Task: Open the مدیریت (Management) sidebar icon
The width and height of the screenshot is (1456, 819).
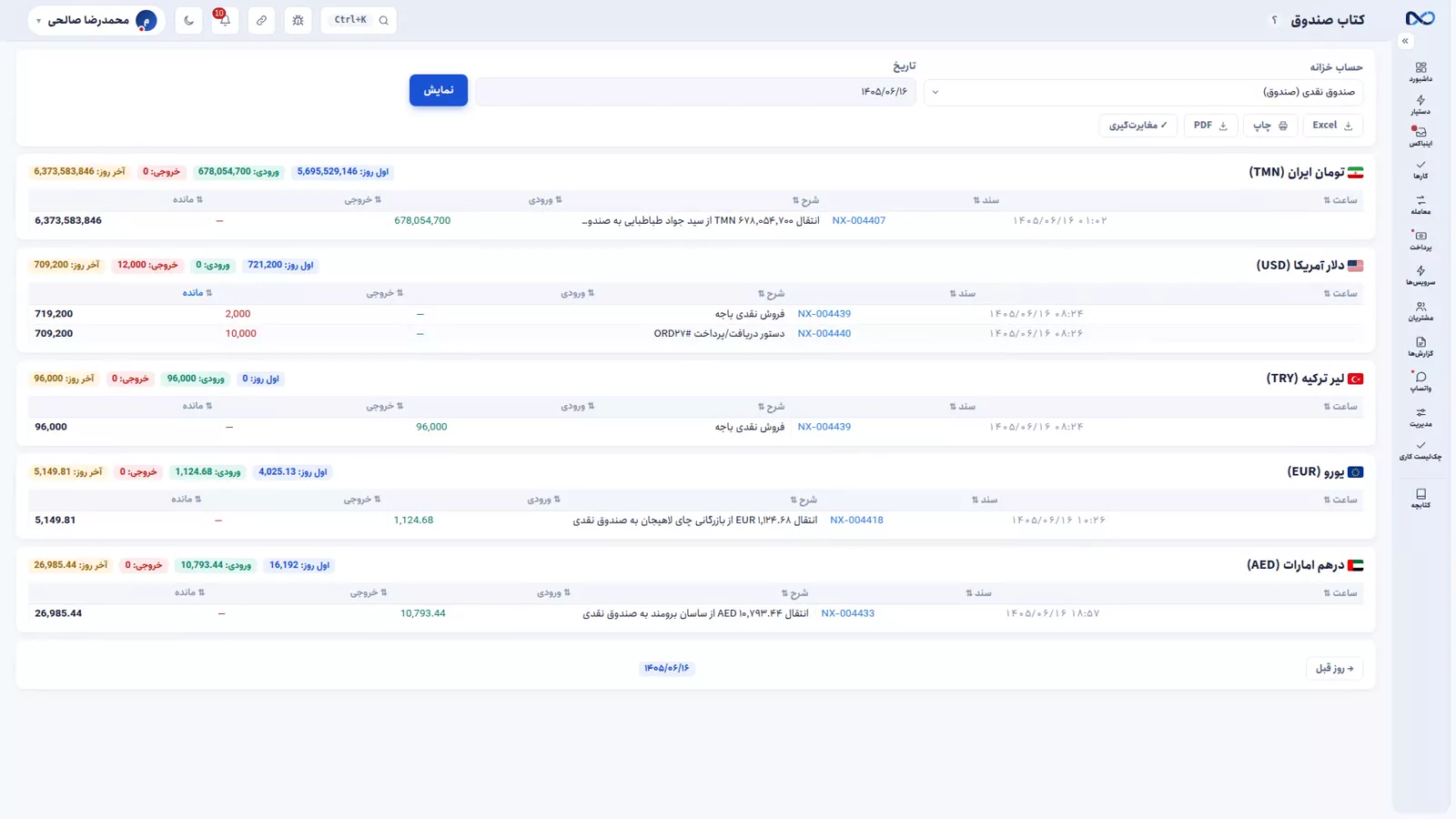Action: point(1421,417)
